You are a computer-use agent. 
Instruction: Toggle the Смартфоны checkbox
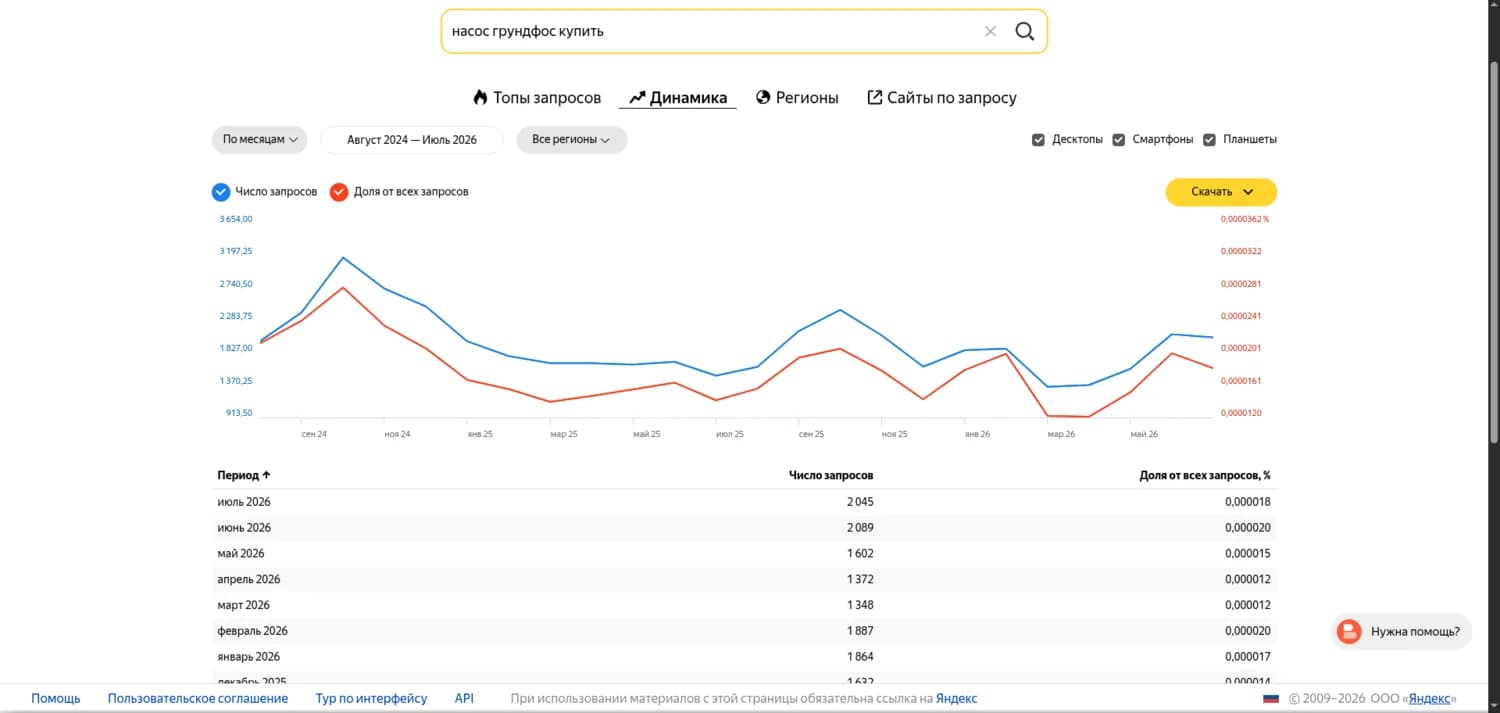(1119, 140)
